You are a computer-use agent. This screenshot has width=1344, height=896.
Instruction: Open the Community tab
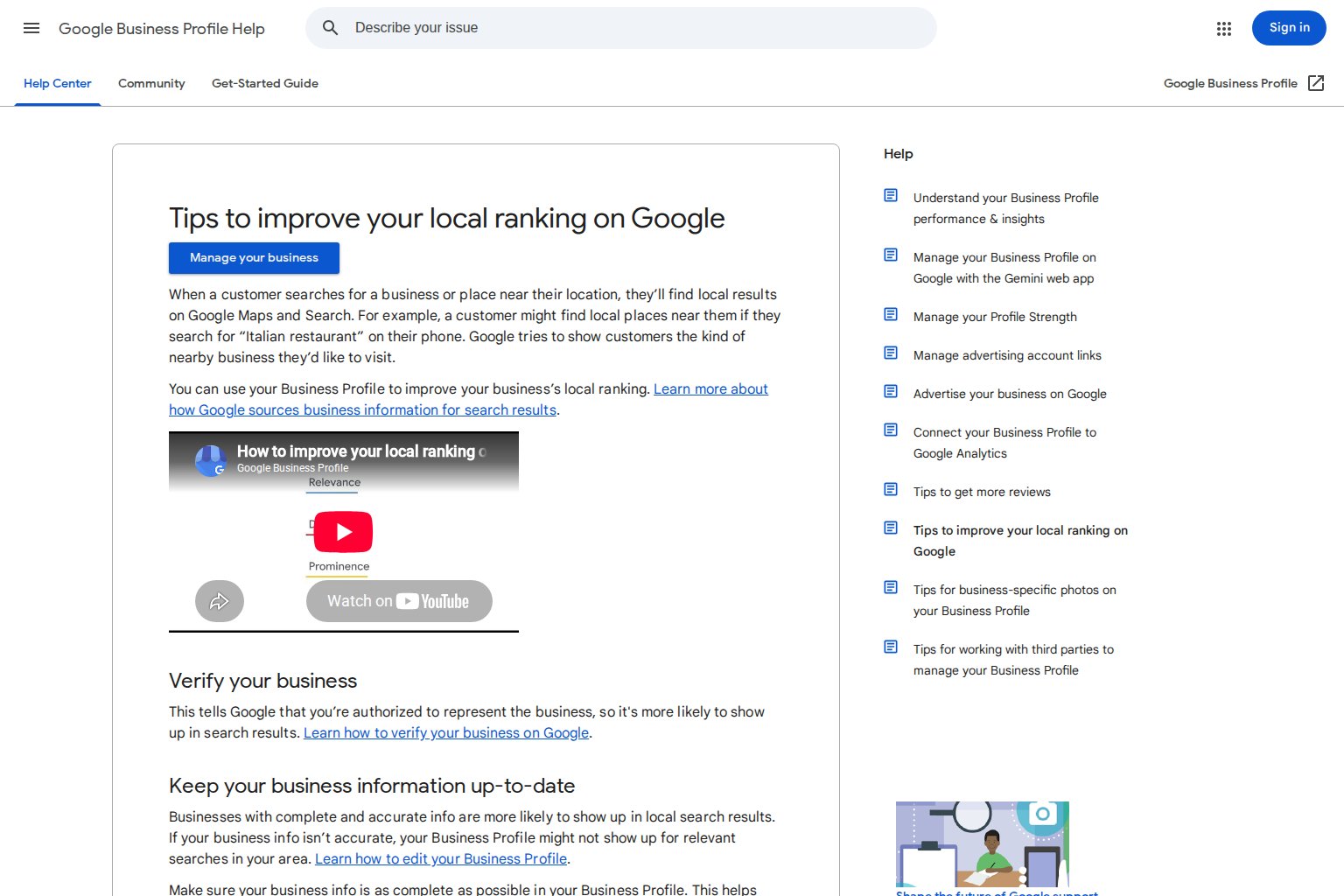coord(151,83)
